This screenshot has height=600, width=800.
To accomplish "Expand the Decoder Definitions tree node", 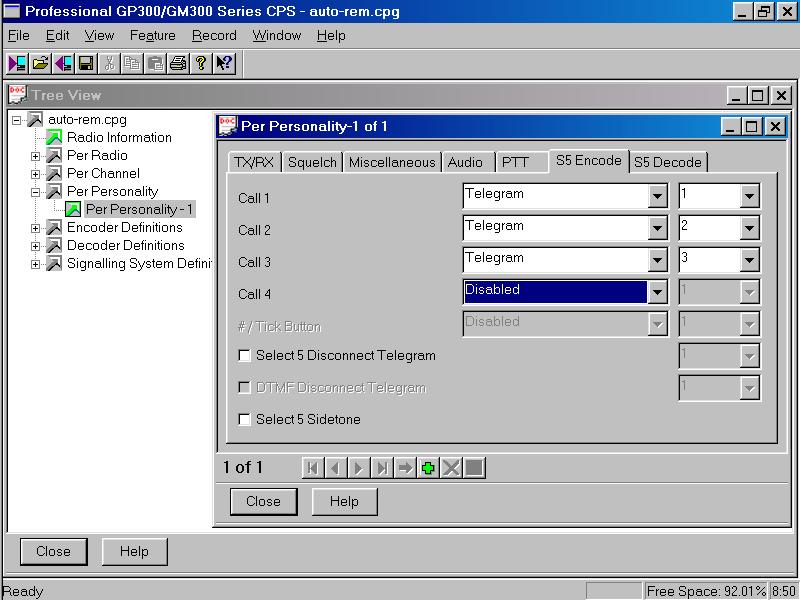I will click(35, 246).
